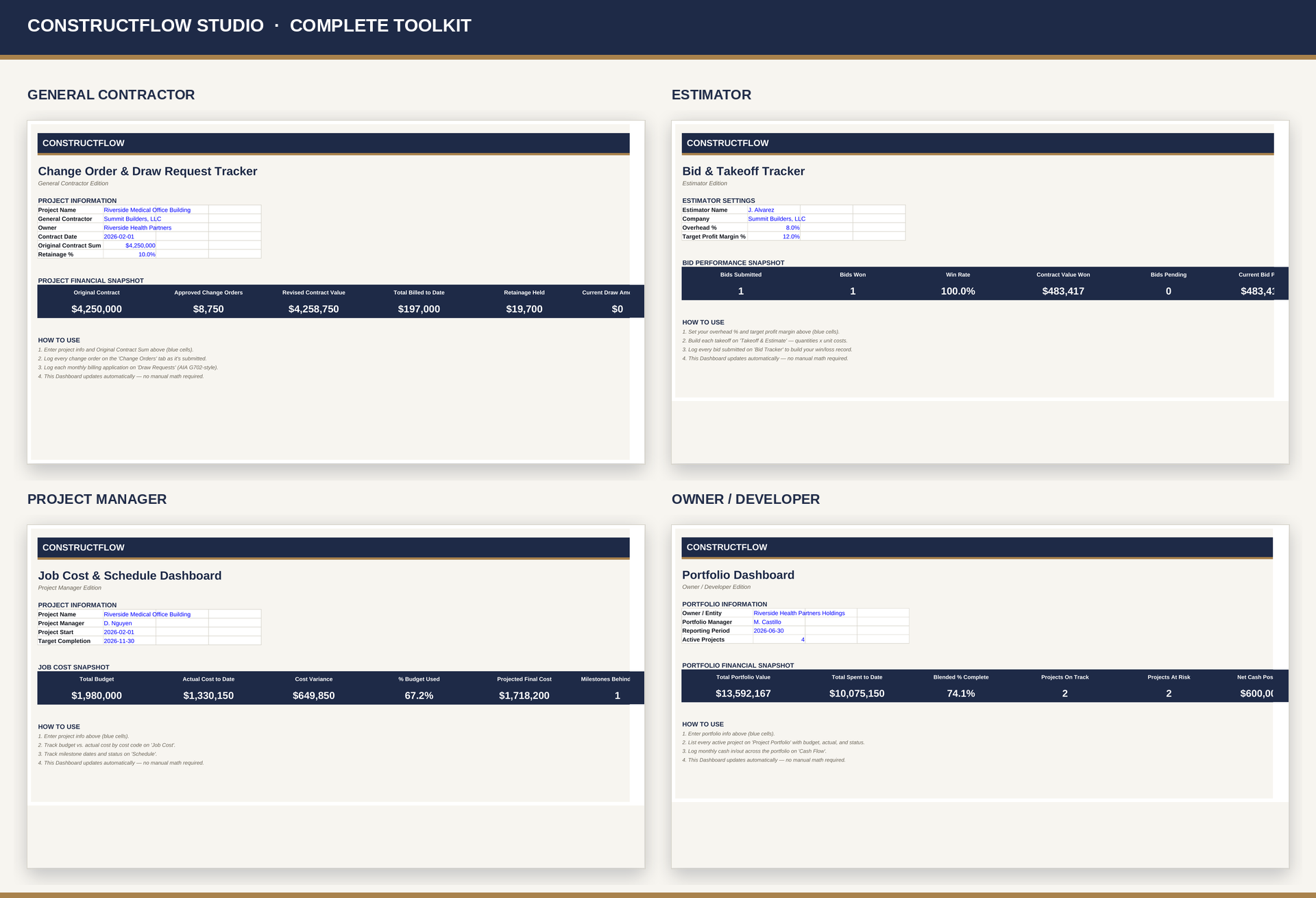The height and width of the screenshot is (898, 1316).
Task: Click Project Manager cell 'D. Nguyen'
Action: click(130, 623)
